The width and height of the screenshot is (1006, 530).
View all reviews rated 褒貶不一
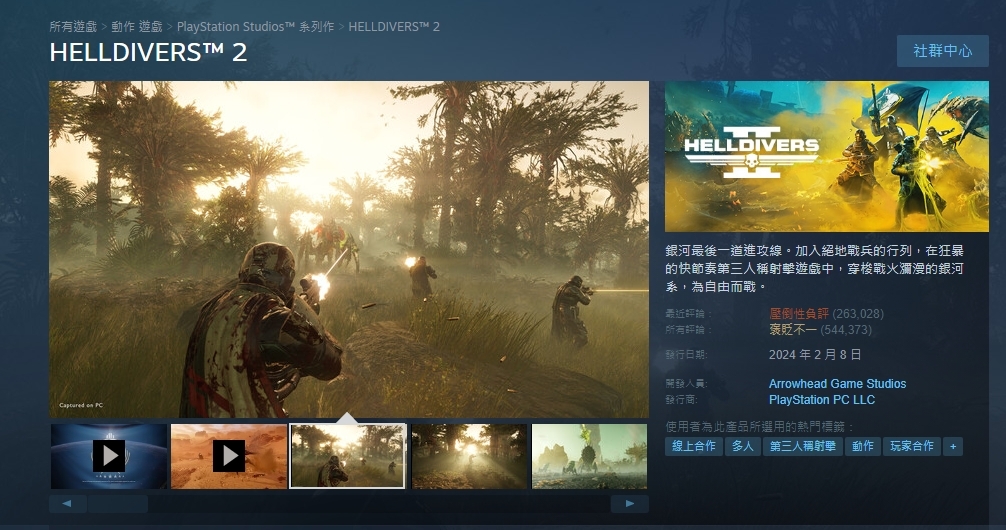(x=793, y=329)
